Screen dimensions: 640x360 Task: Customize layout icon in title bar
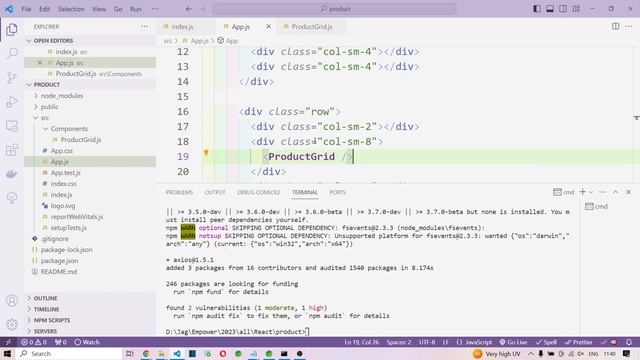[576, 9]
